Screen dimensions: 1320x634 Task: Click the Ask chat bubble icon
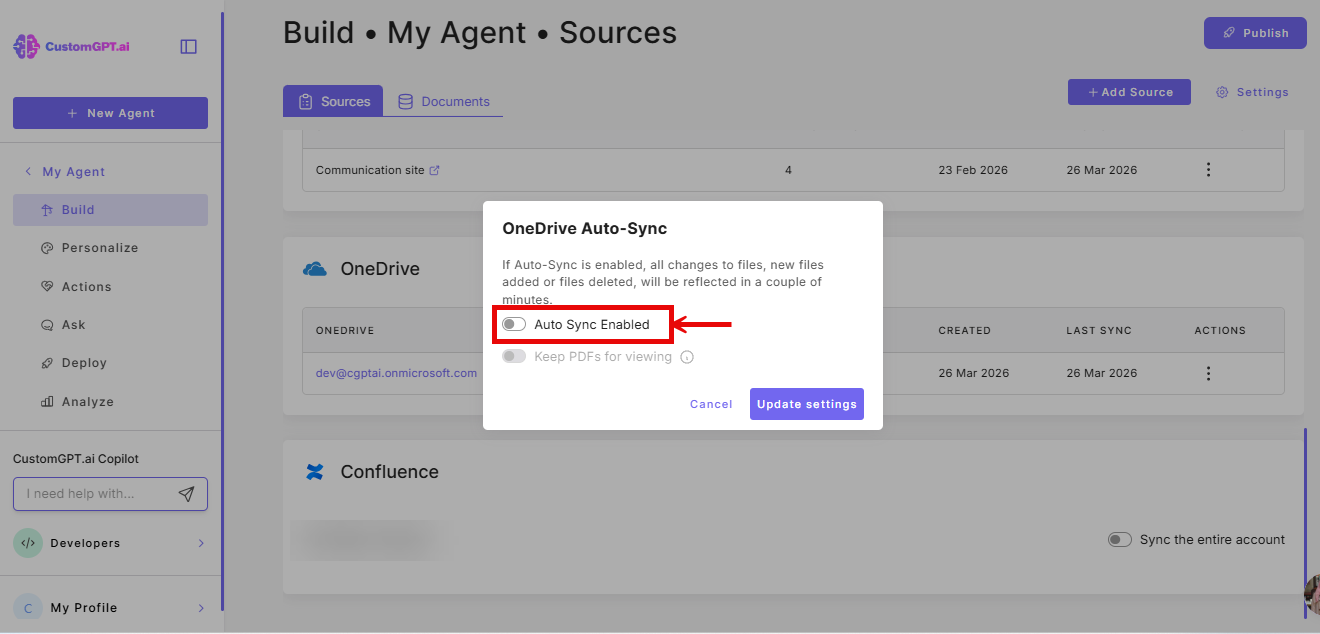pyautogui.click(x=47, y=325)
